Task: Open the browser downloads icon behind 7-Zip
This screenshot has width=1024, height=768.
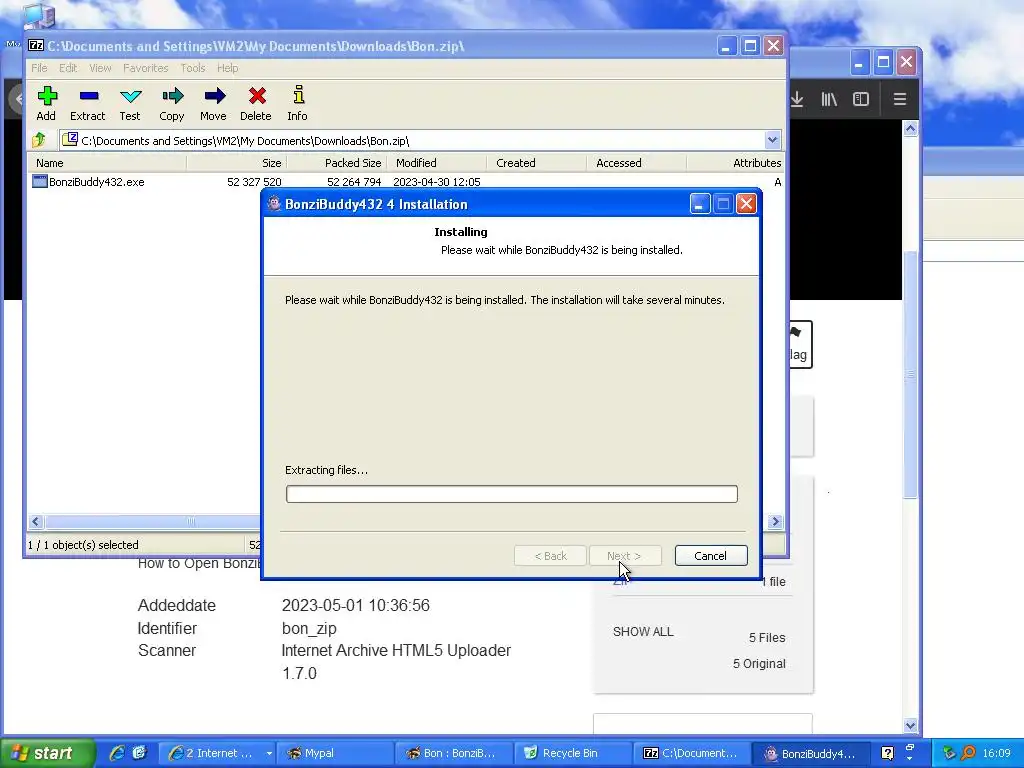Action: click(x=797, y=99)
